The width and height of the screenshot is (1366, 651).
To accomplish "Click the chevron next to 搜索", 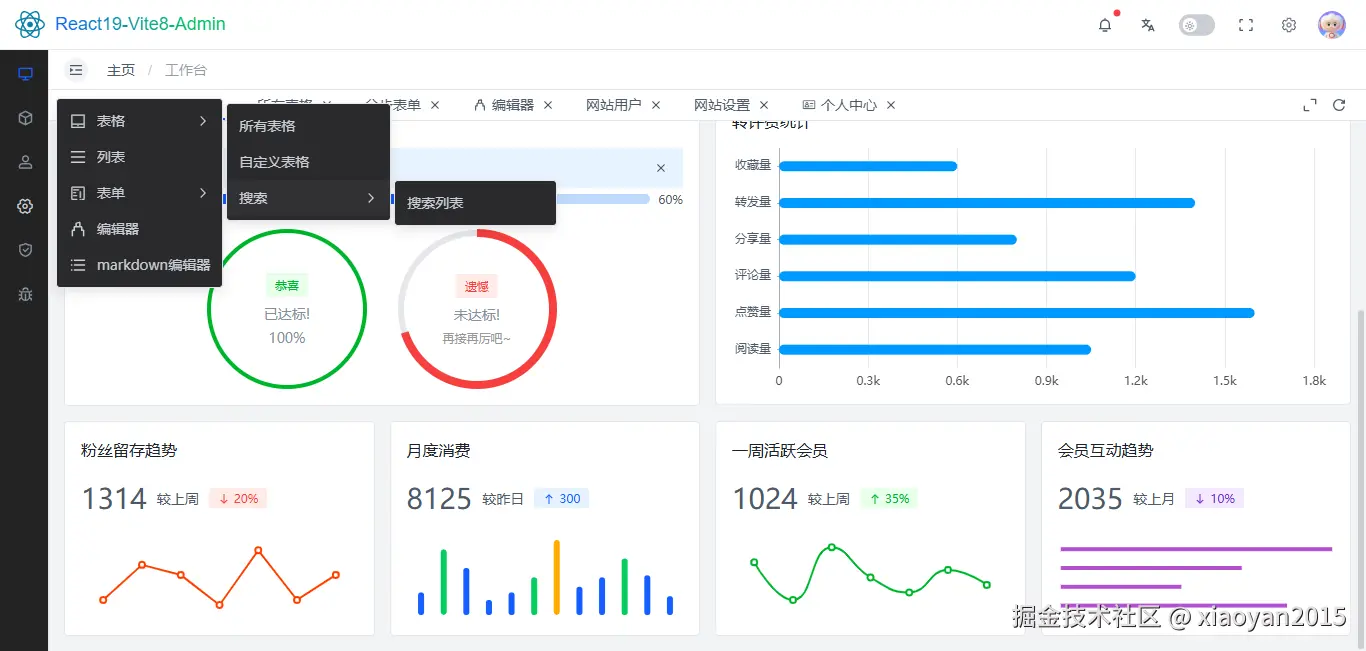I will click(x=371, y=198).
